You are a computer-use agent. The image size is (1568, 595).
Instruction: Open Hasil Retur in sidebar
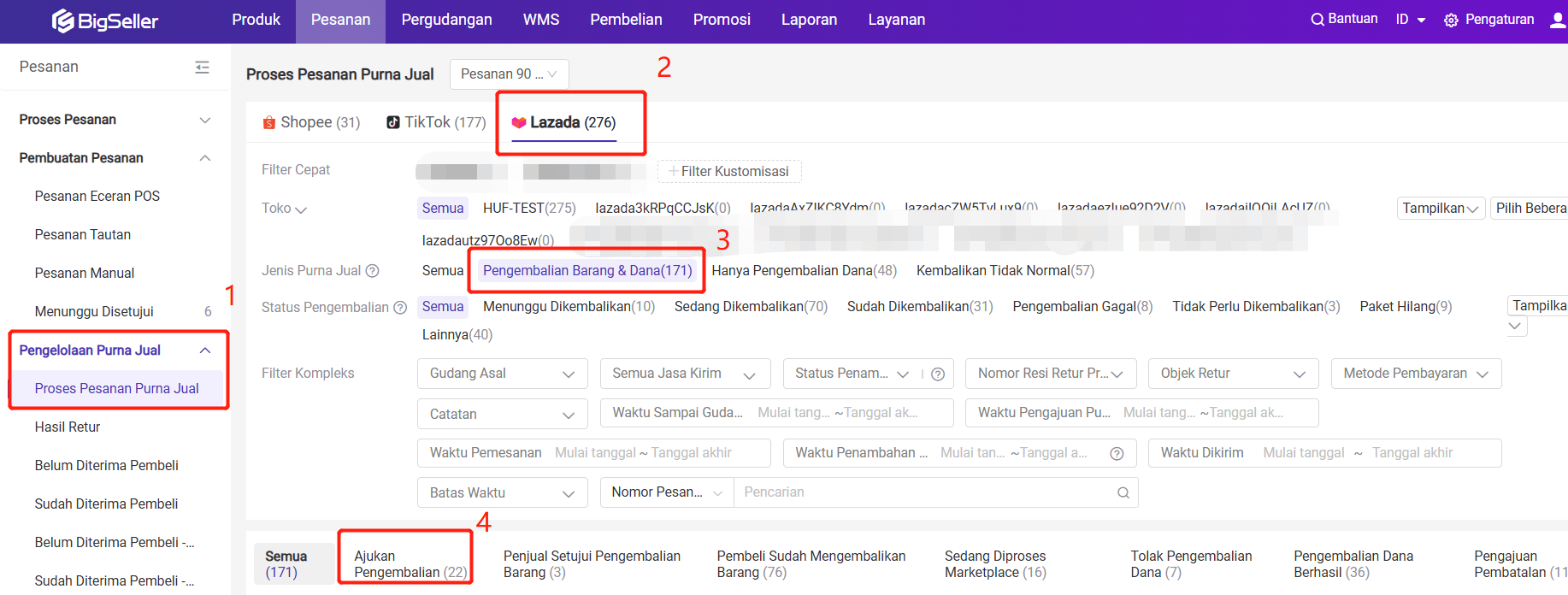[x=68, y=427]
